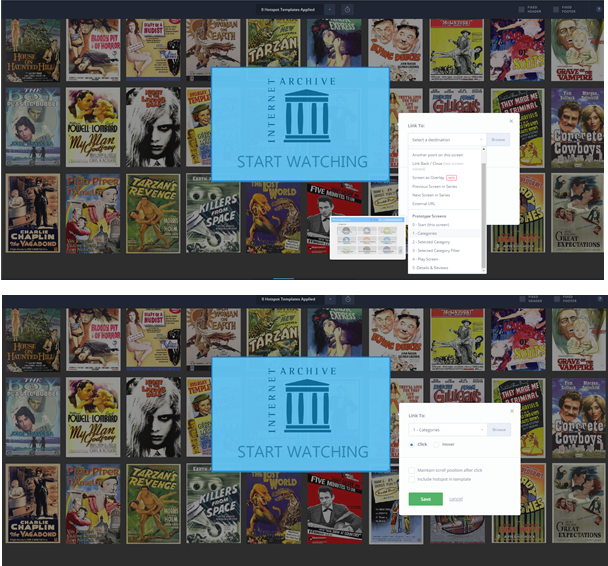This screenshot has height=566, width=608.
Task: Click '0 Hotspot Templates Applied' in upper screenshot
Action: 288,10
